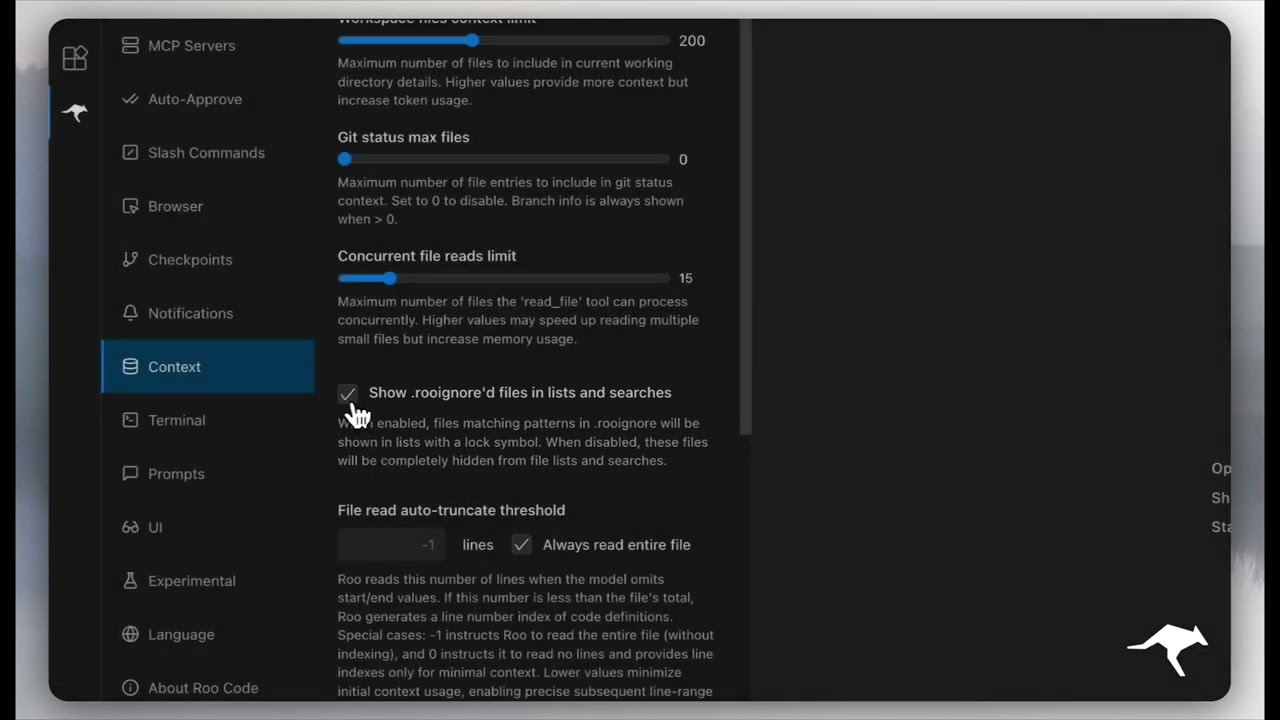Switch to Slash Commands section
Image resolution: width=1280 pixels, height=720 pixels.
[208, 152]
